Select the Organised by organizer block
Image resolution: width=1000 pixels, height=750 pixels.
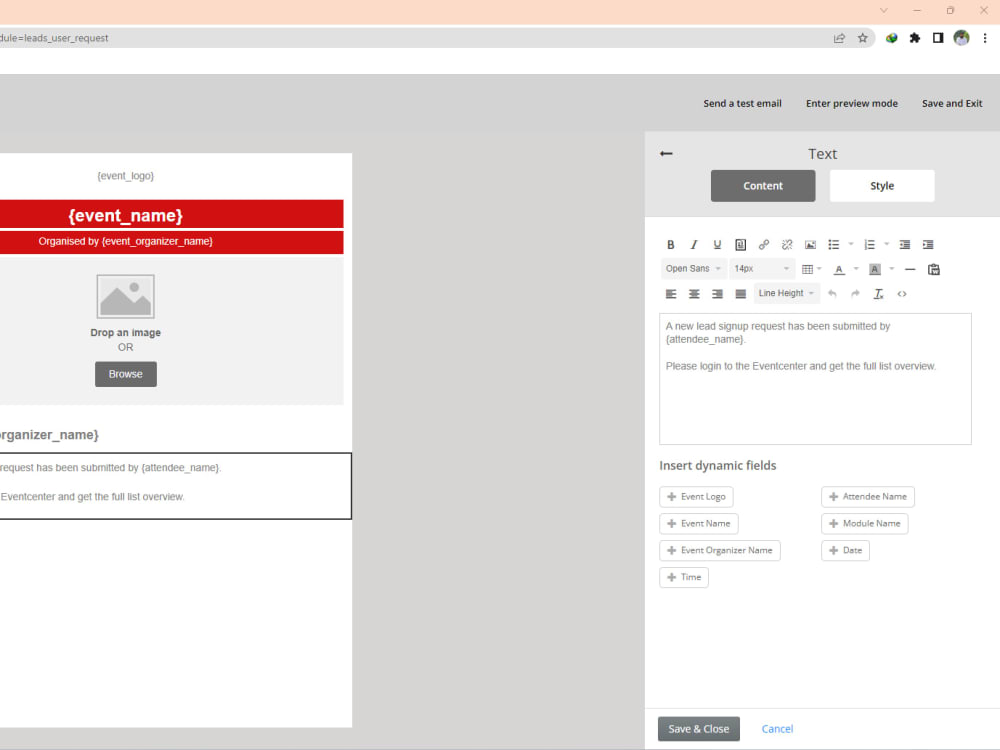pyautogui.click(x=172, y=242)
